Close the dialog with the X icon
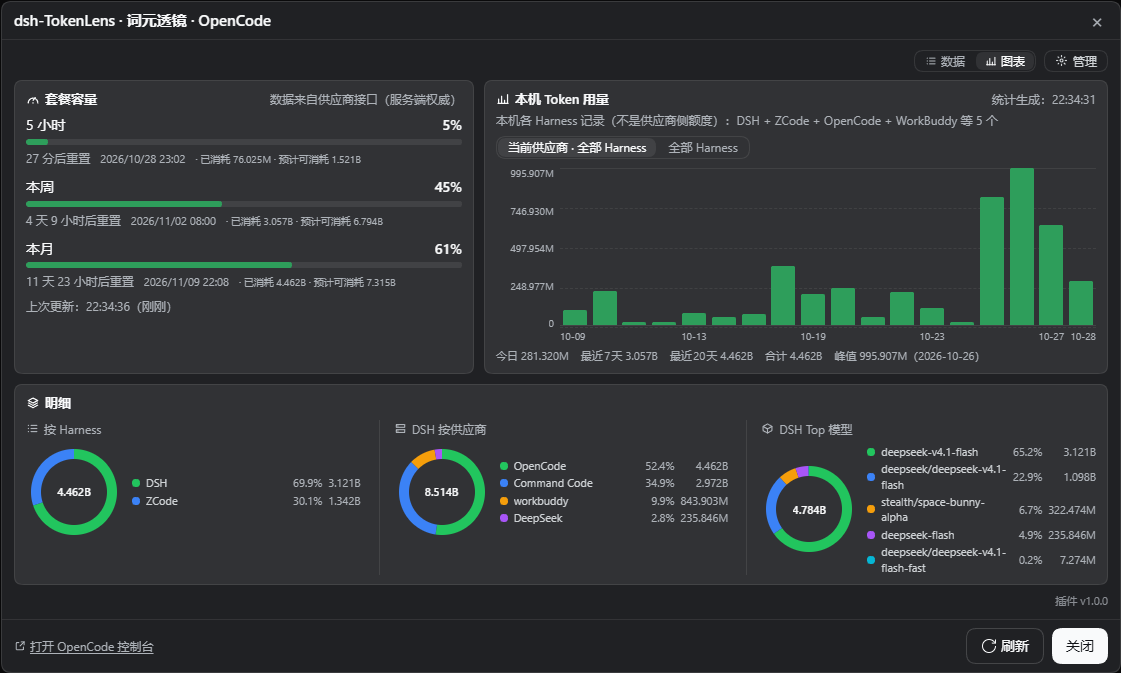The image size is (1121, 673). click(1097, 22)
